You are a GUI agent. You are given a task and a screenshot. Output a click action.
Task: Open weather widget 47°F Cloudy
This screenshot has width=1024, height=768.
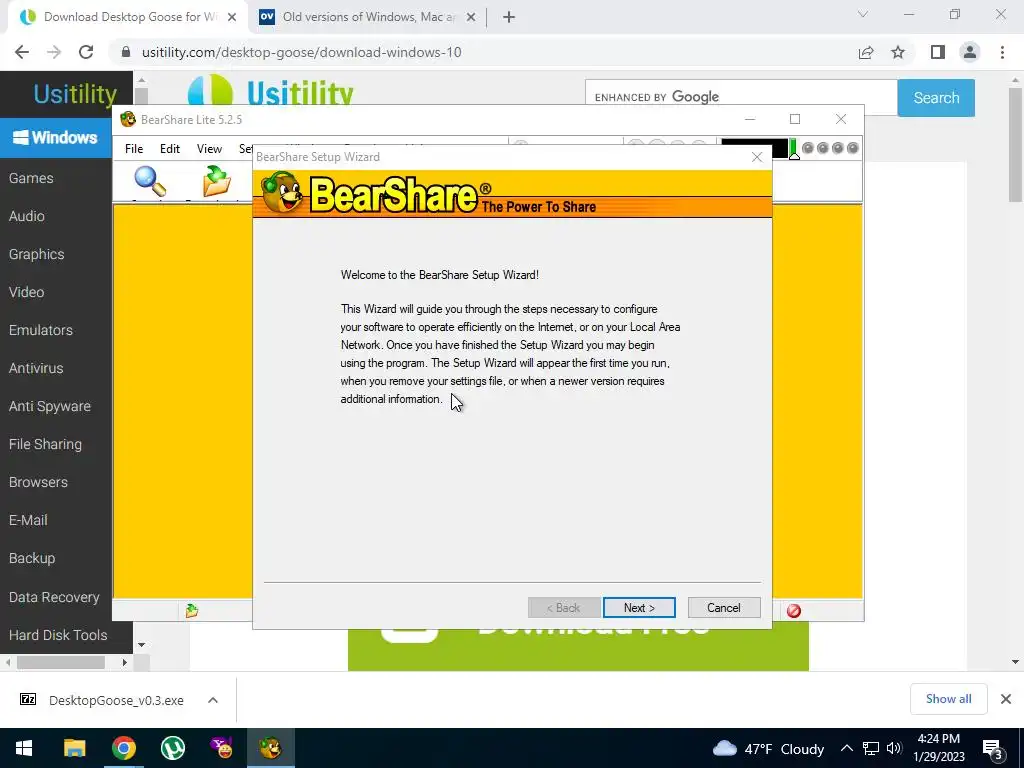click(x=768, y=748)
